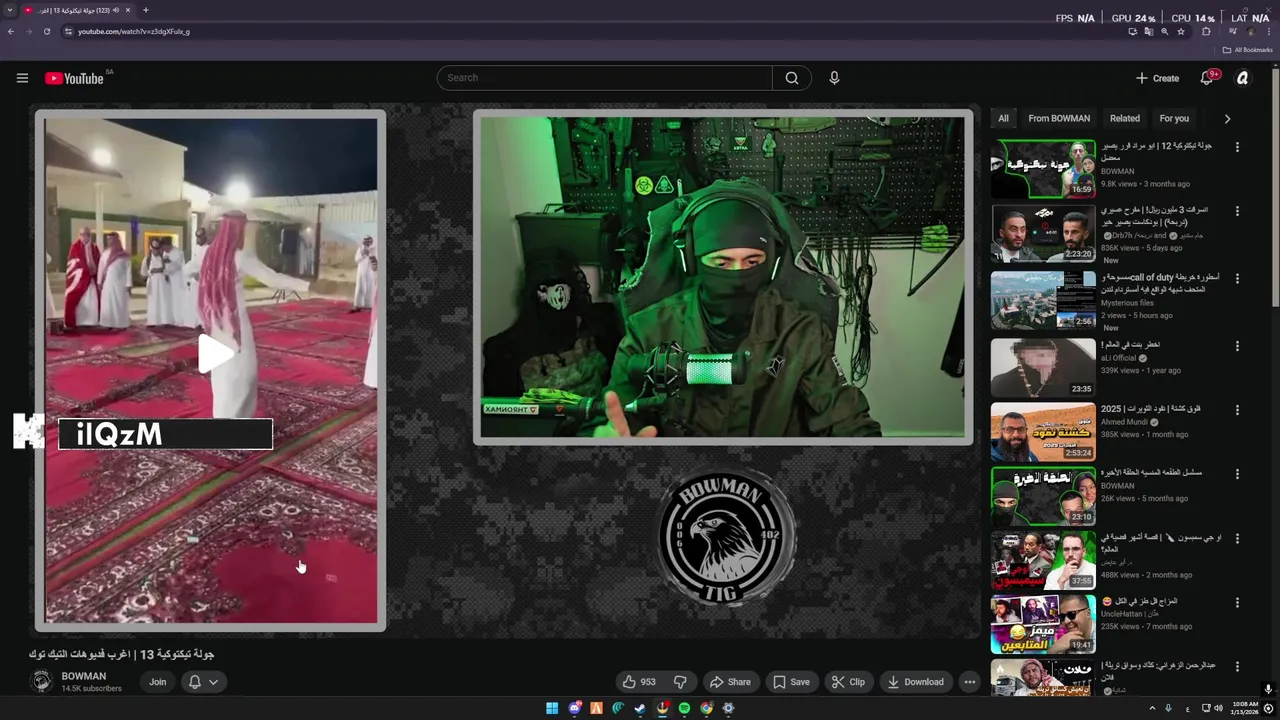Click the browser reload button
The image size is (1280, 720).
[46, 31]
